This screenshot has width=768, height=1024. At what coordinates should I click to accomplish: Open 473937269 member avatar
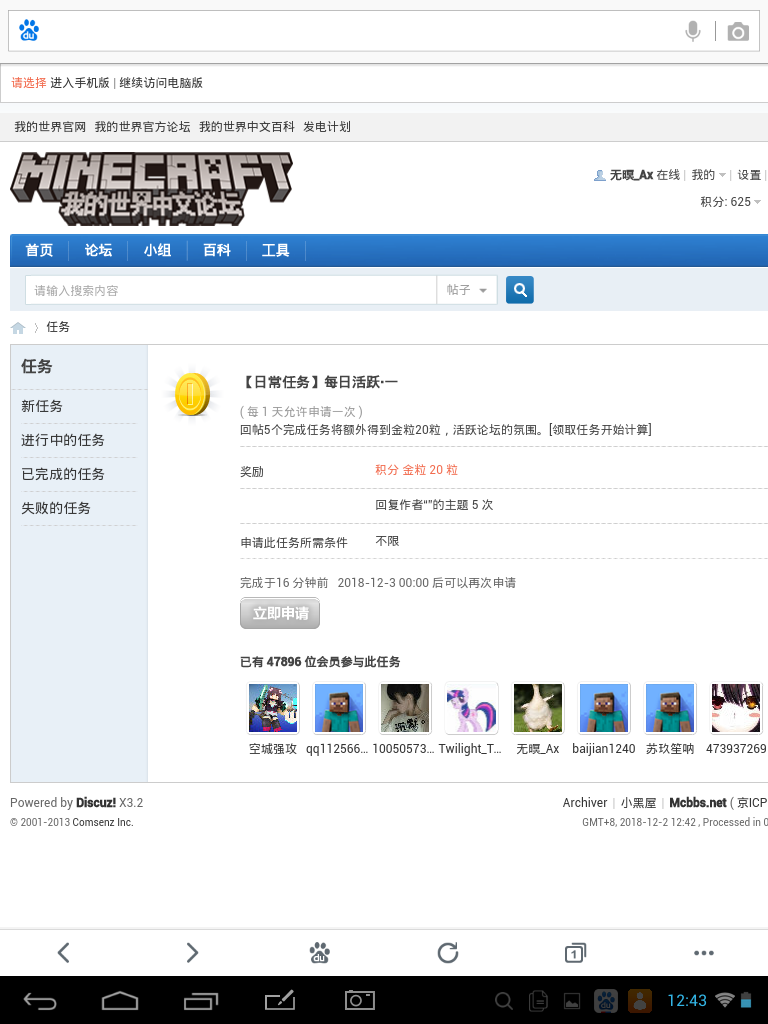tap(736, 708)
